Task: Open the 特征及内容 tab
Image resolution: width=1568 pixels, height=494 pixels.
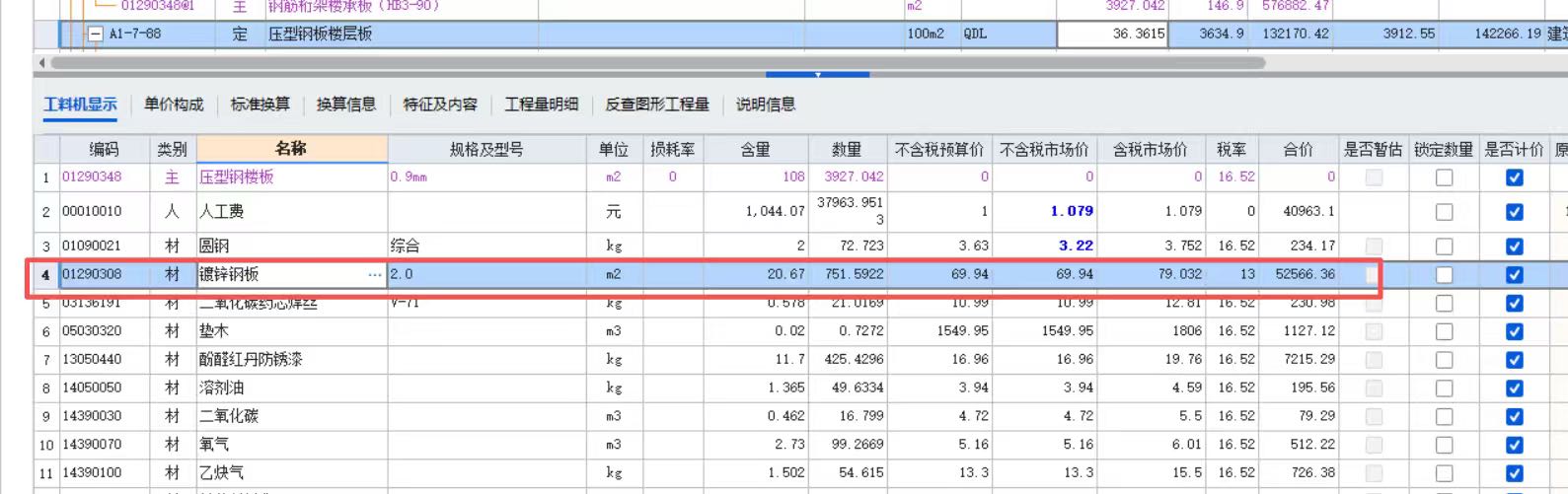Action: tap(440, 105)
